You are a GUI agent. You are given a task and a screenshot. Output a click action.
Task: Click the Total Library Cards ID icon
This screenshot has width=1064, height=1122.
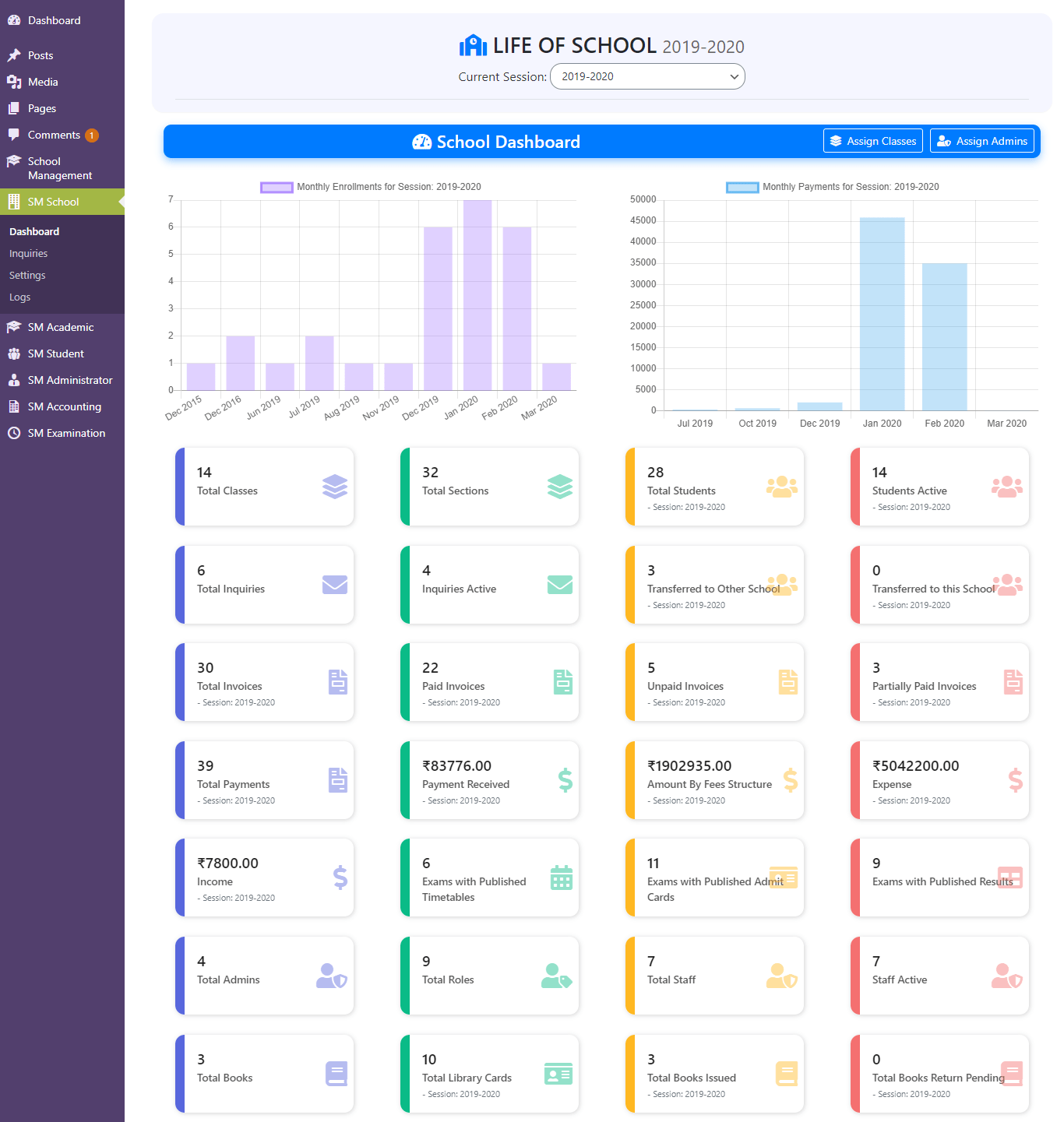pos(558,1074)
